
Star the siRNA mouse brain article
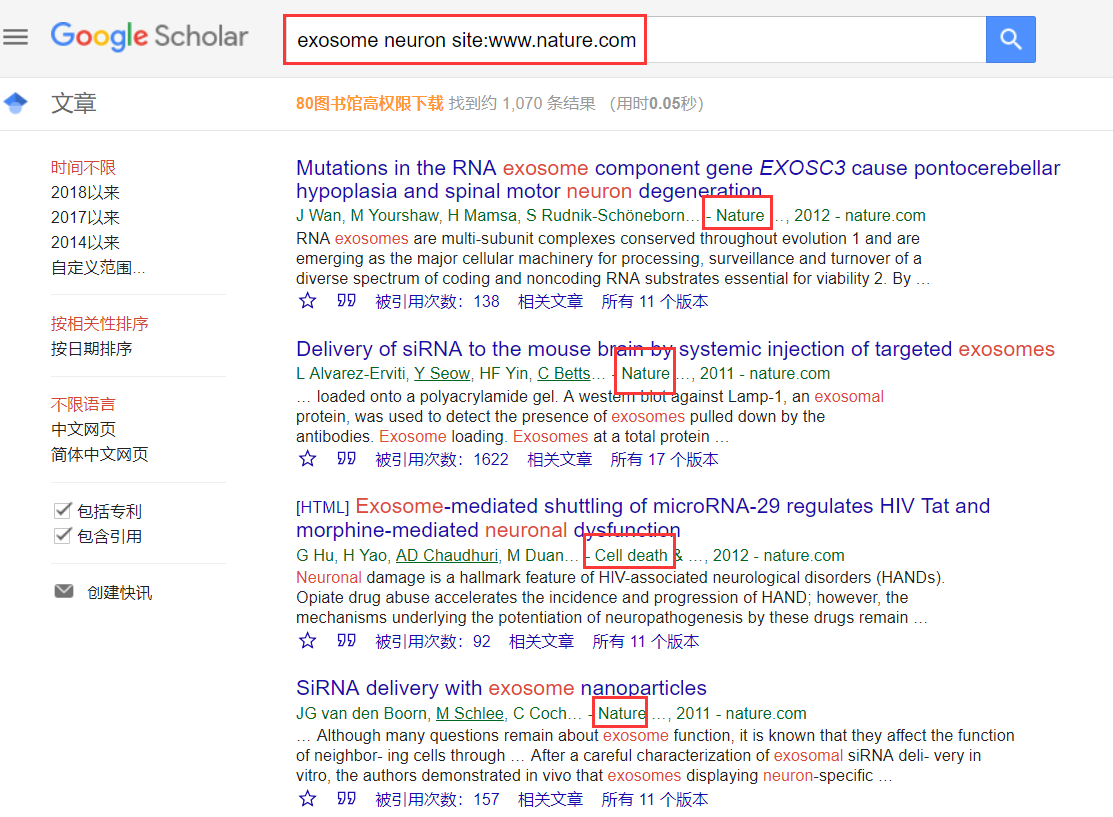tap(307, 459)
